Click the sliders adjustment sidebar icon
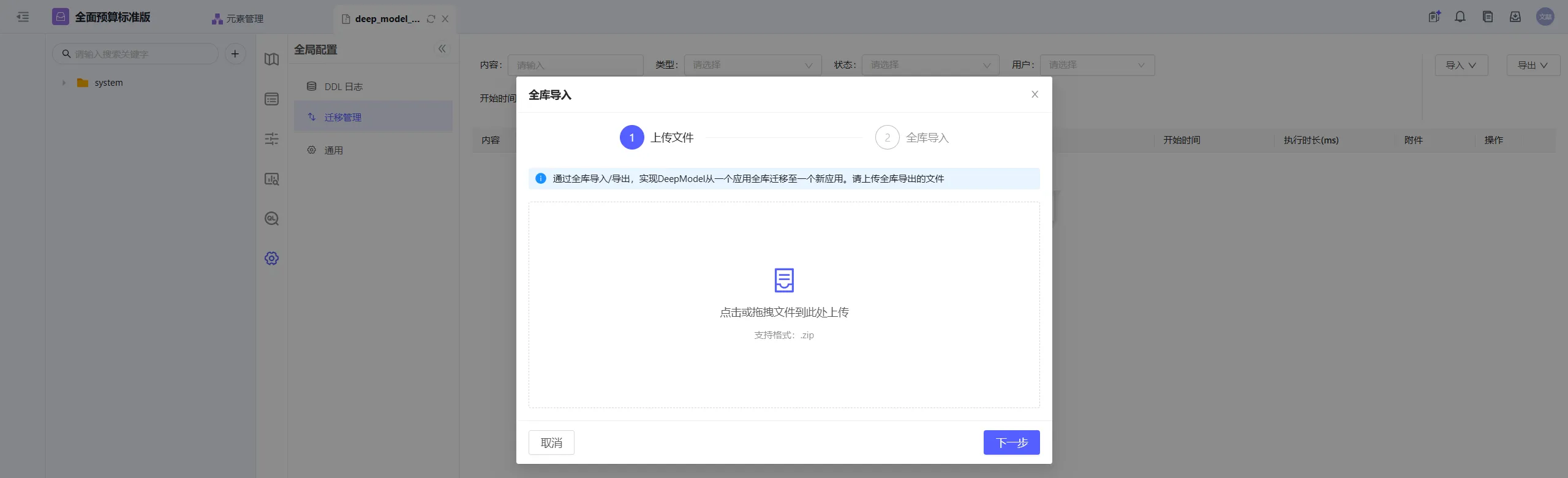This screenshot has height=478, width=1568. [271, 139]
